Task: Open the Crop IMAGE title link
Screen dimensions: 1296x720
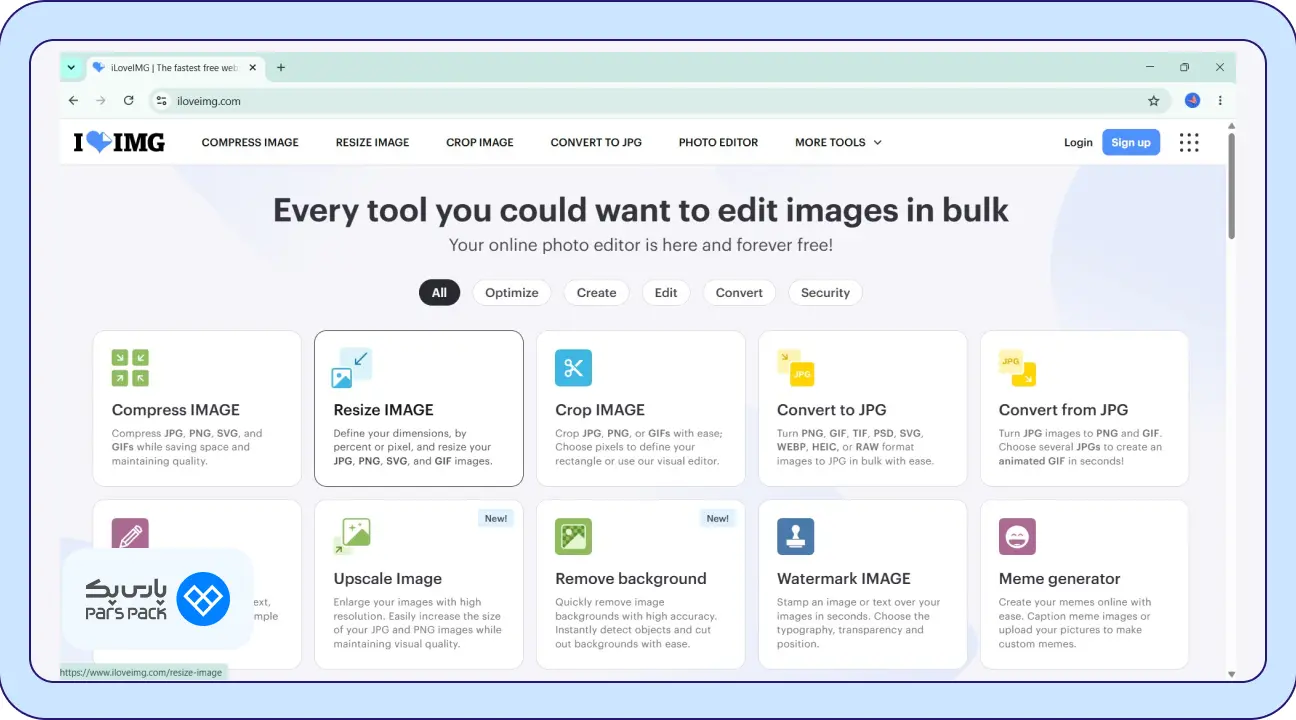Action: [600, 410]
